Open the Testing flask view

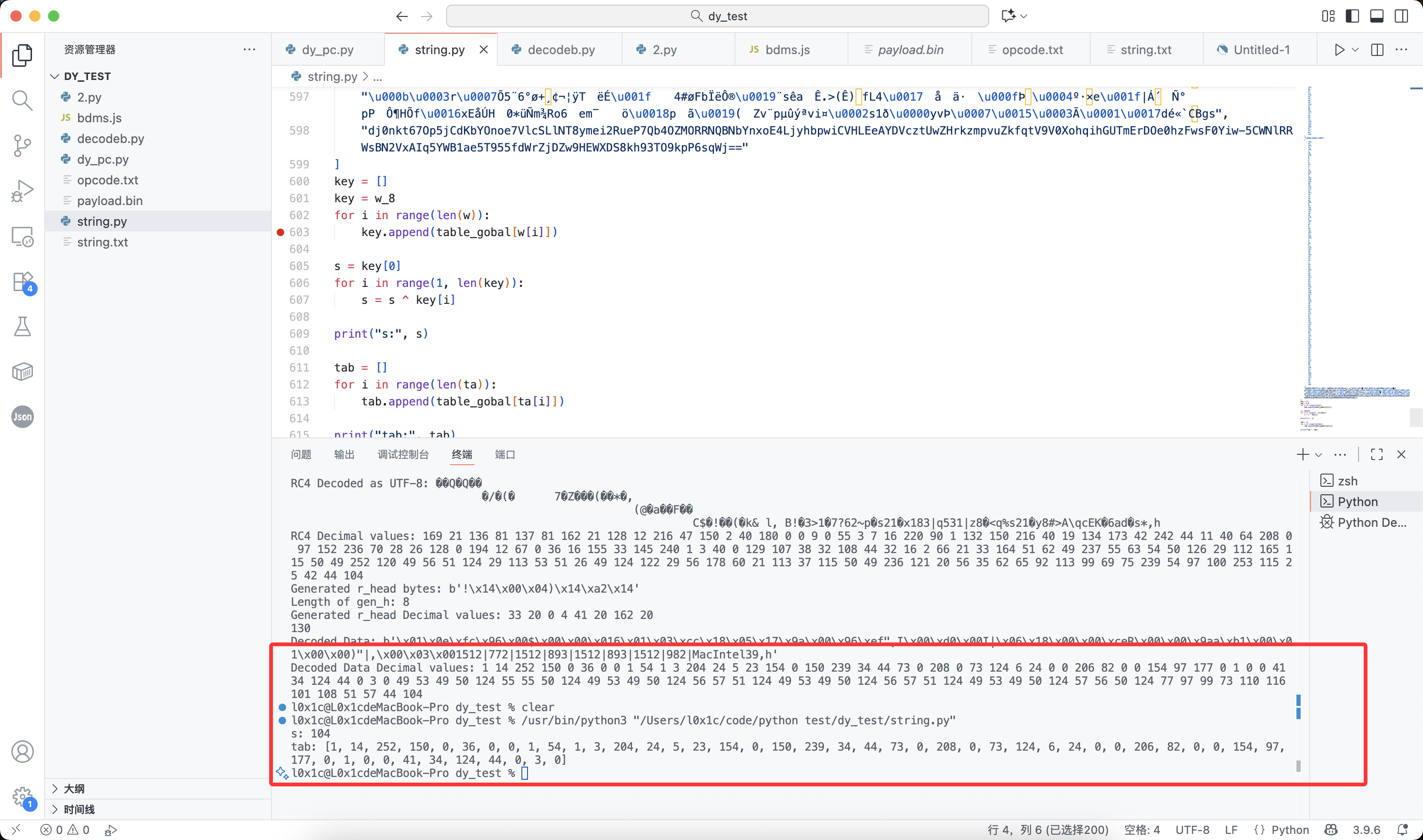[x=22, y=326]
